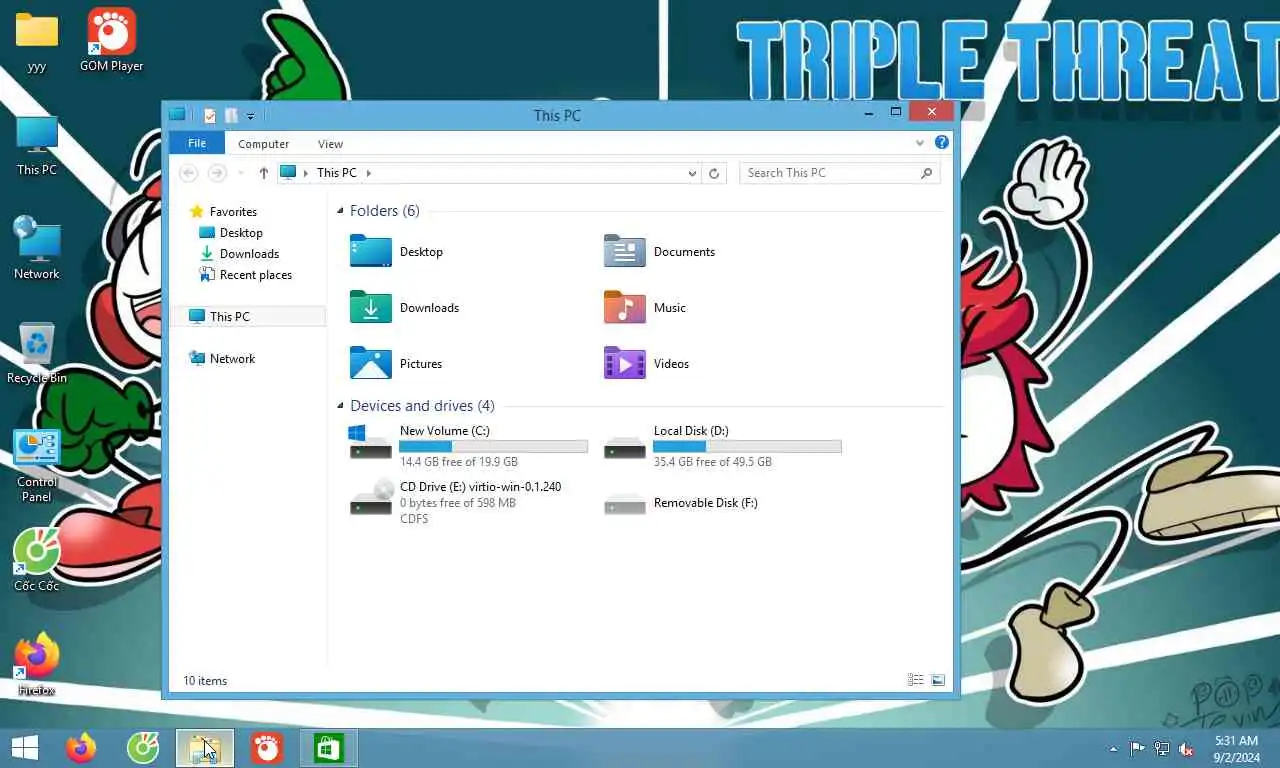The width and height of the screenshot is (1280, 768).
Task: Open GOM Player from the taskbar
Action: [x=267, y=748]
